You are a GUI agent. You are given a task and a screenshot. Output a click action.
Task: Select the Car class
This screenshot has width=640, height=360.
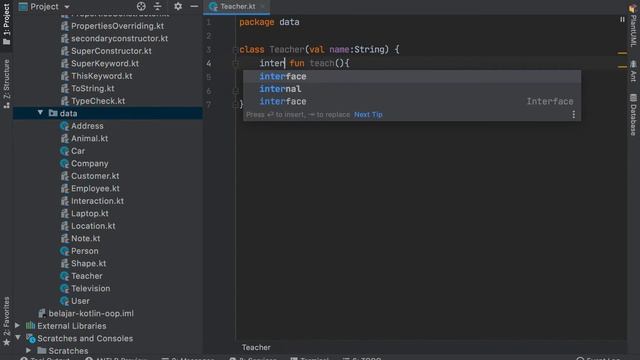point(78,151)
